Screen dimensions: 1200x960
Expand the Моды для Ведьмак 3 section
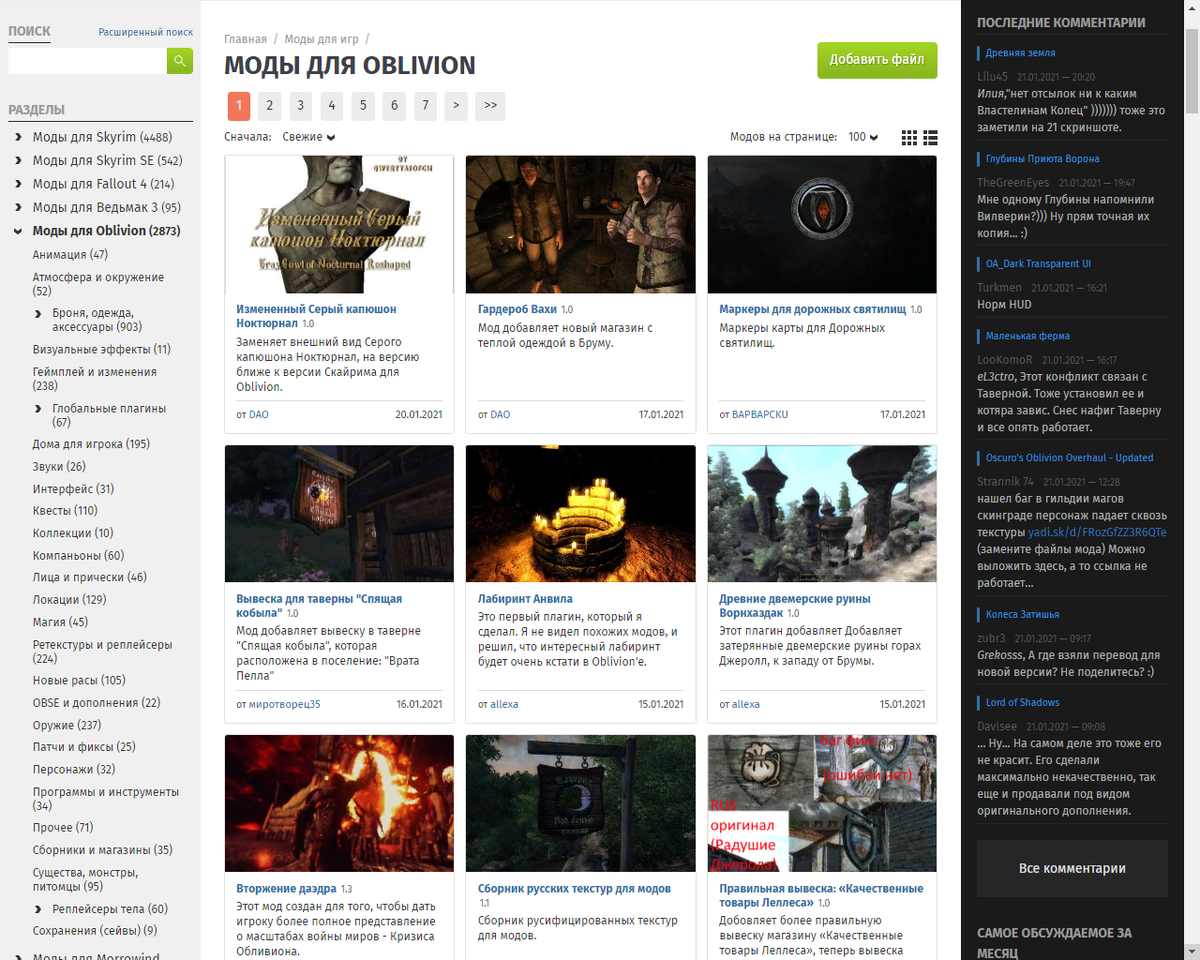pyautogui.click(x=19, y=207)
